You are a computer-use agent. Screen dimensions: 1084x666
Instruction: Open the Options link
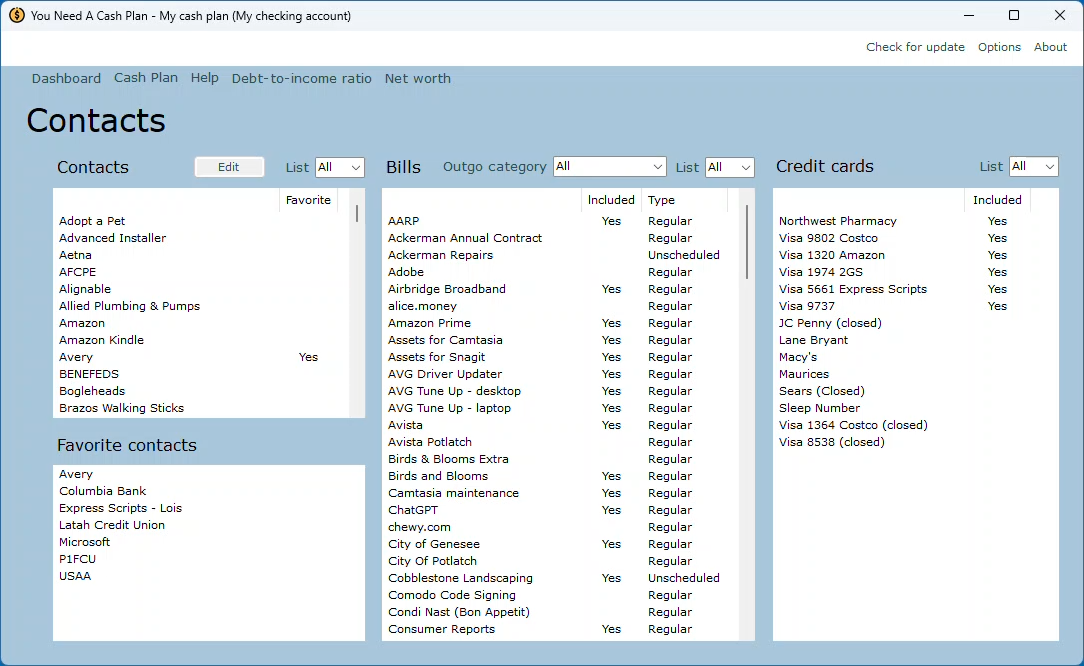[x=999, y=47]
